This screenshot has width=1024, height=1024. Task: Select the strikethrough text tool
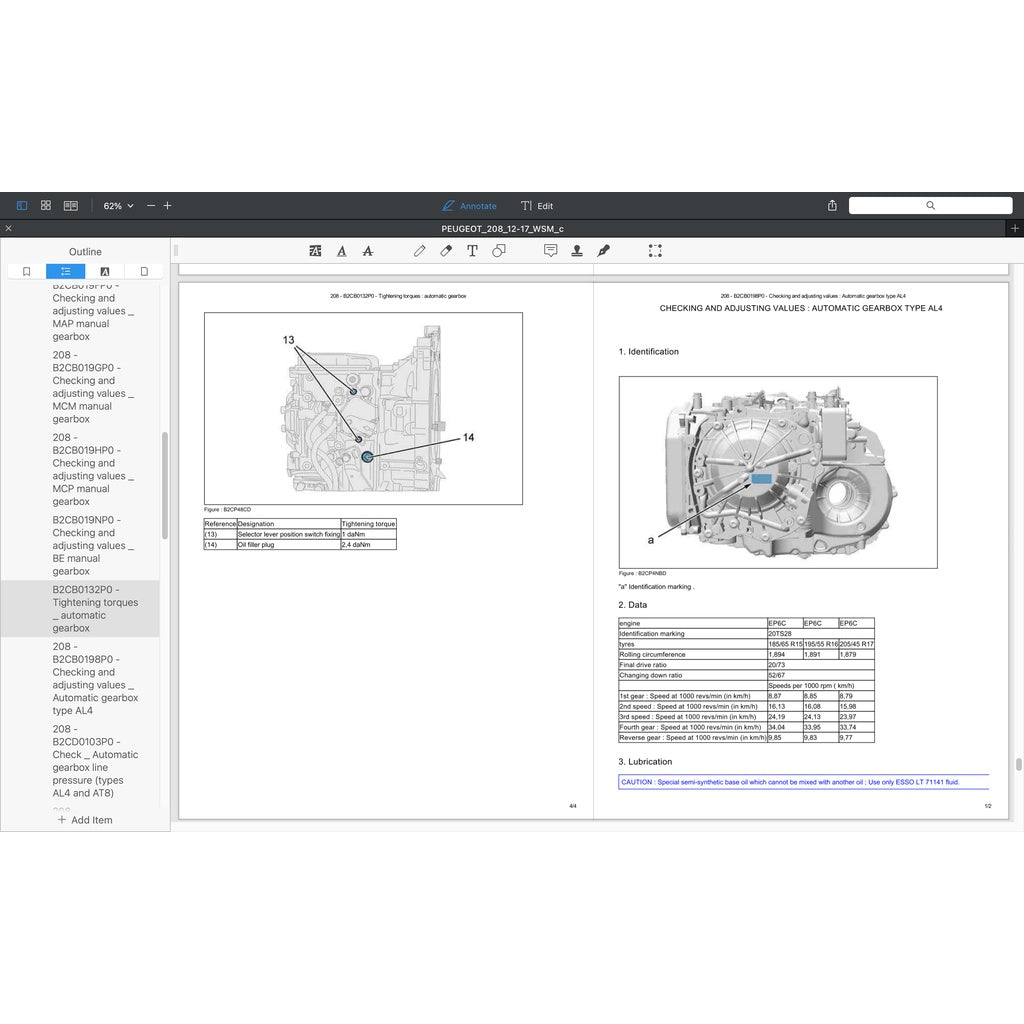pyautogui.click(x=368, y=251)
